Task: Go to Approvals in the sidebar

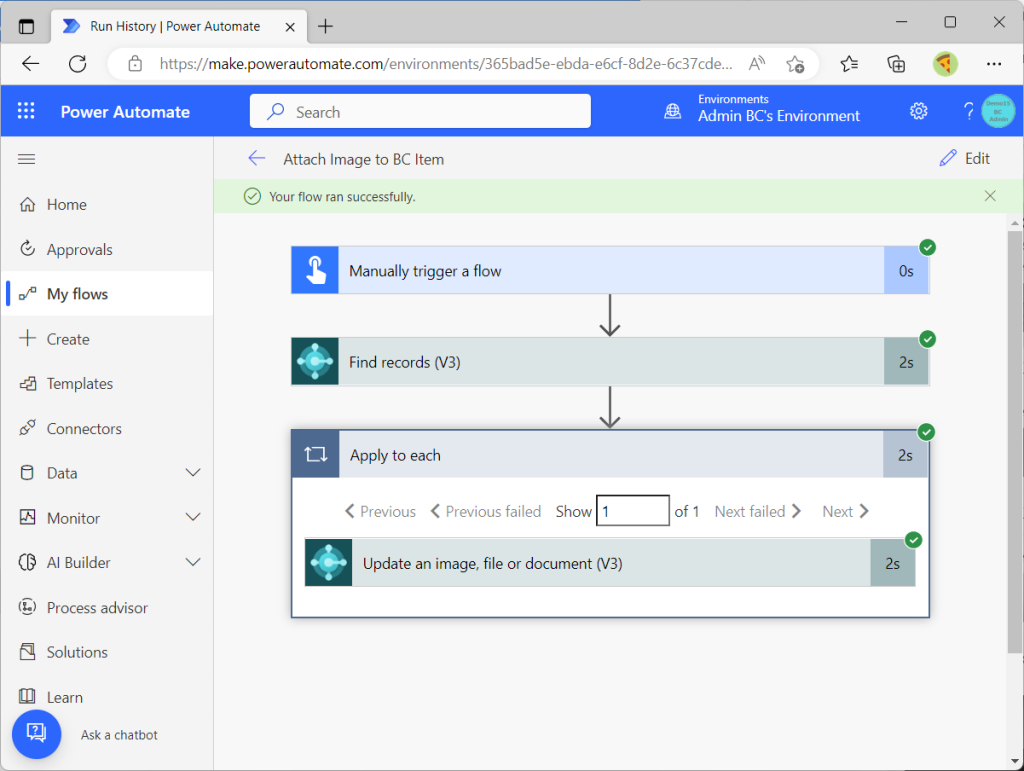Action: (x=66, y=249)
